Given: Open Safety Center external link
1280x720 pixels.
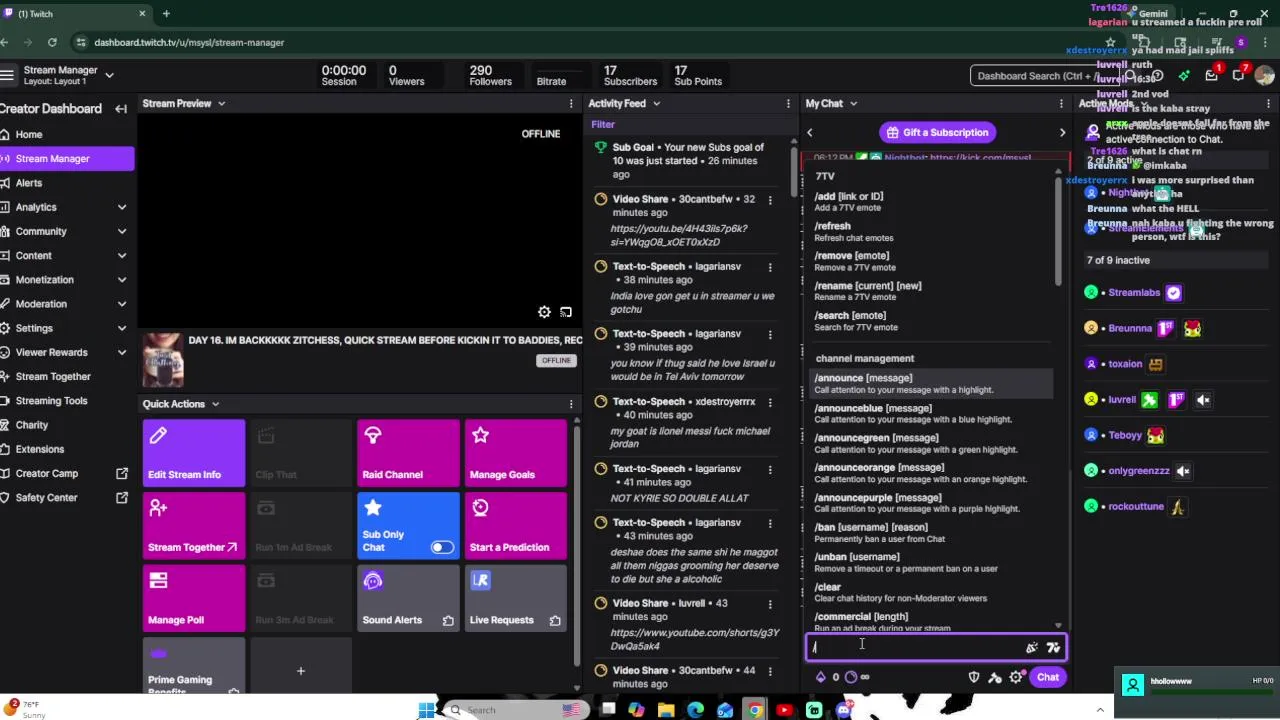Looking at the screenshot, I should (x=66, y=497).
